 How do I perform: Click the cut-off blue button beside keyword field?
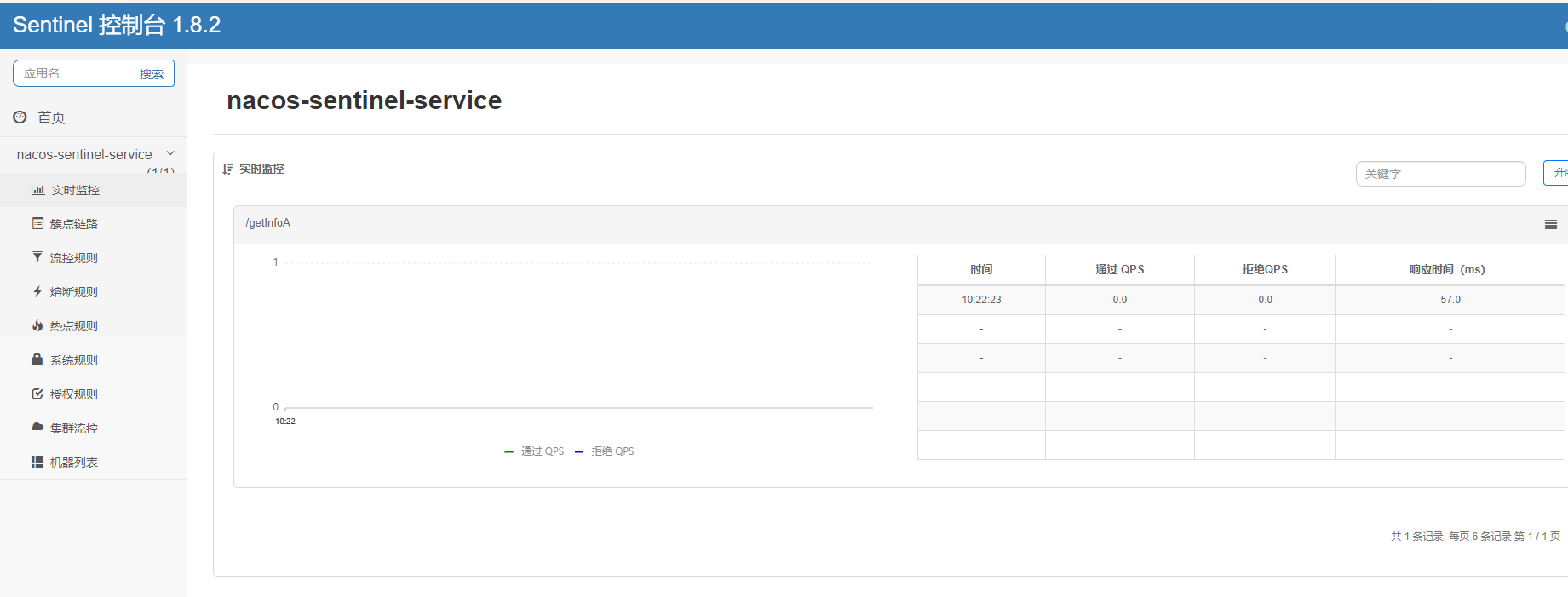[1556, 173]
